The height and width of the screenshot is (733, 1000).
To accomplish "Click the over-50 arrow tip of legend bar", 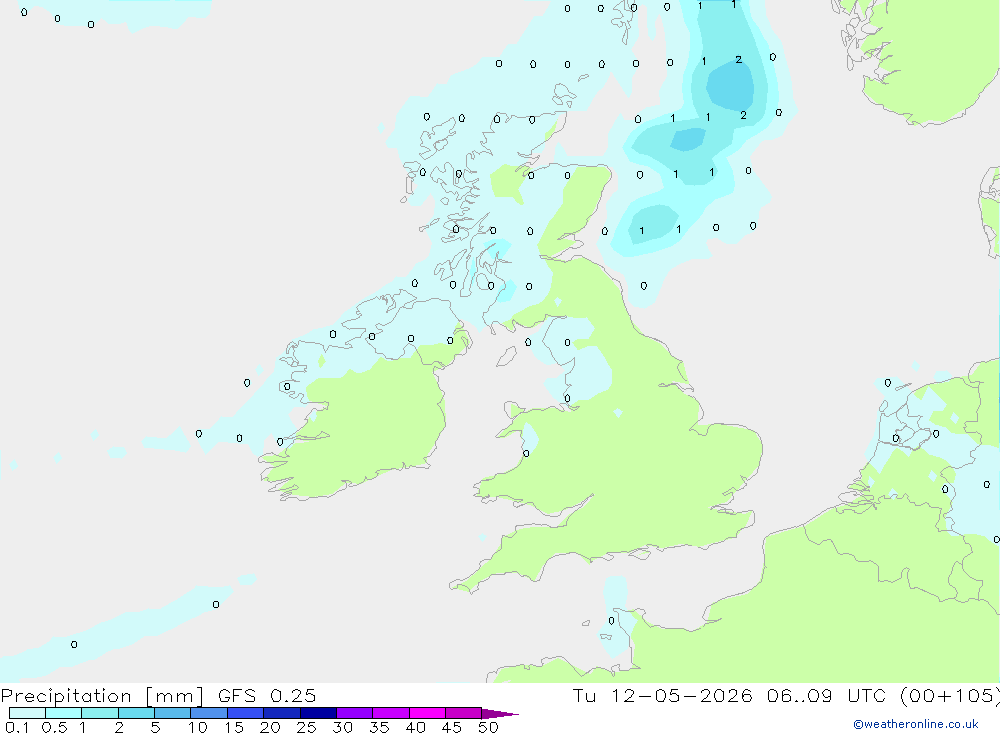I will [x=500, y=713].
